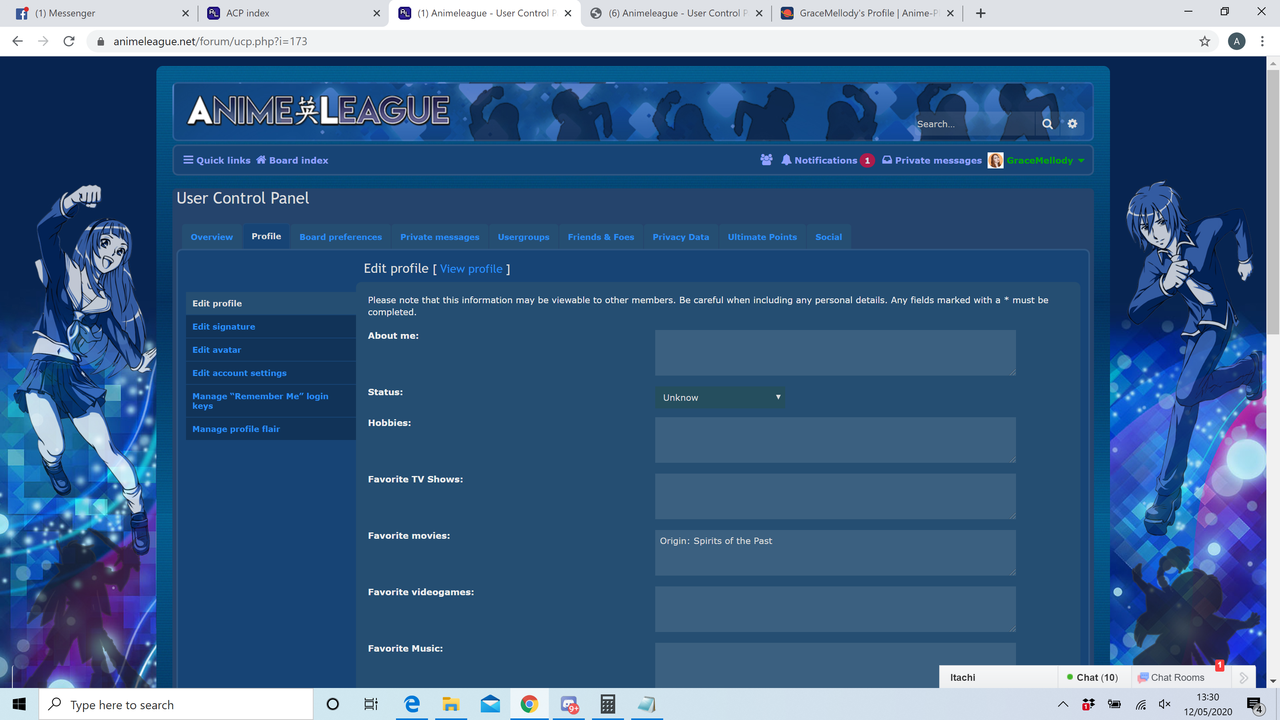Click the groups people icon

pos(766,160)
